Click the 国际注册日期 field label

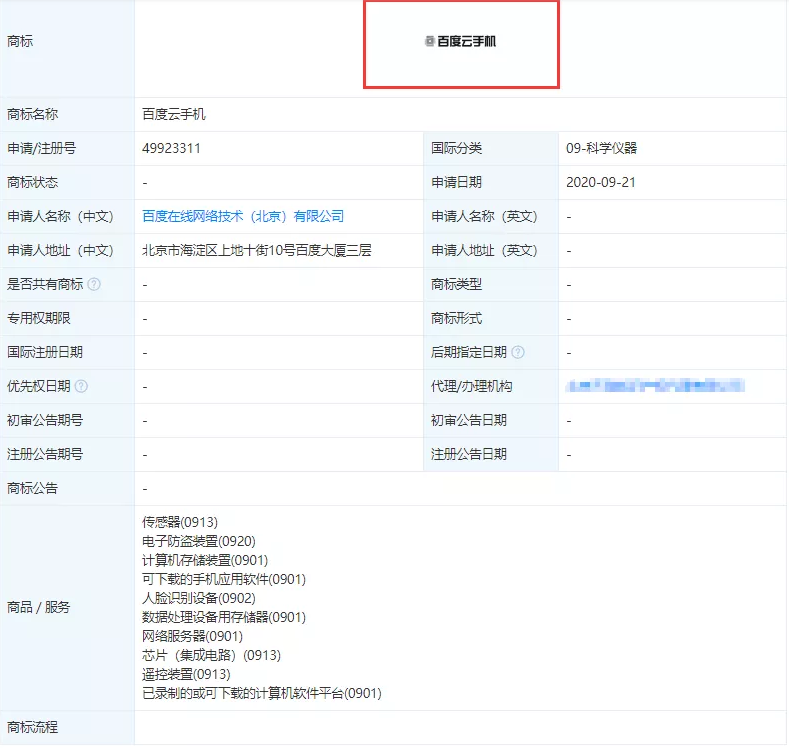[x=45, y=352]
